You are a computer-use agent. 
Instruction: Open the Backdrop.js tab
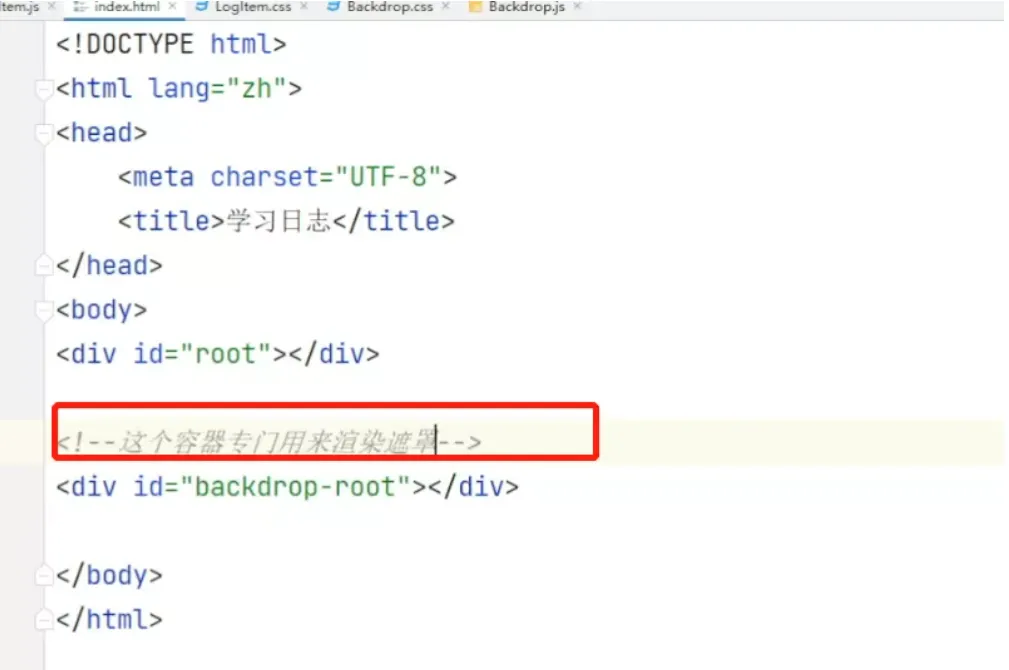[x=526, y=7]
